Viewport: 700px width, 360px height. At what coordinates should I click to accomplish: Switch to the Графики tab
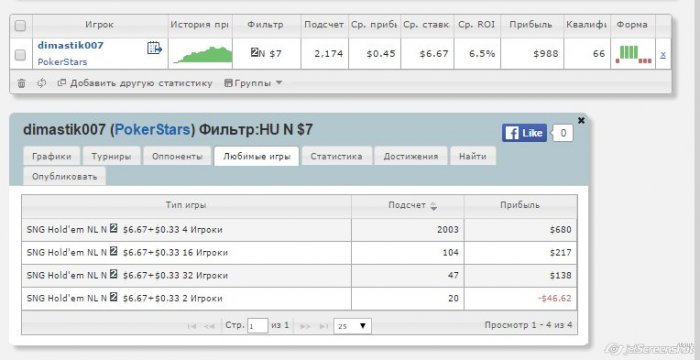(x=52, y=156)
